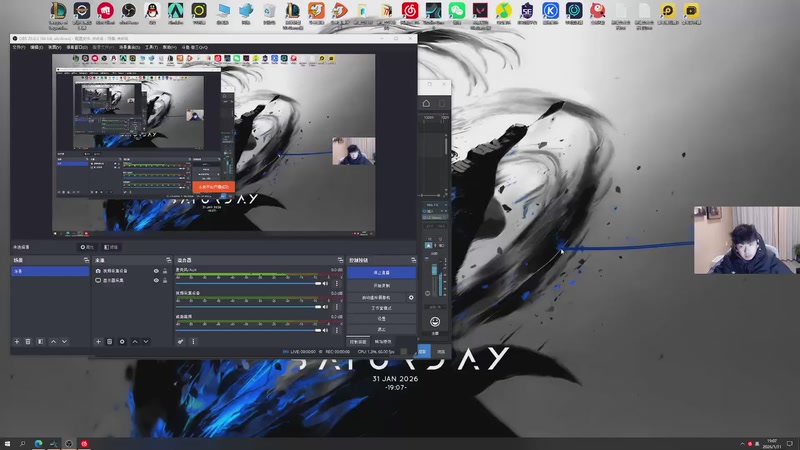Open the OBS Studio desktop shortcut
The width and height of the screenshot is (800, 450).
[x=129, y=13]
